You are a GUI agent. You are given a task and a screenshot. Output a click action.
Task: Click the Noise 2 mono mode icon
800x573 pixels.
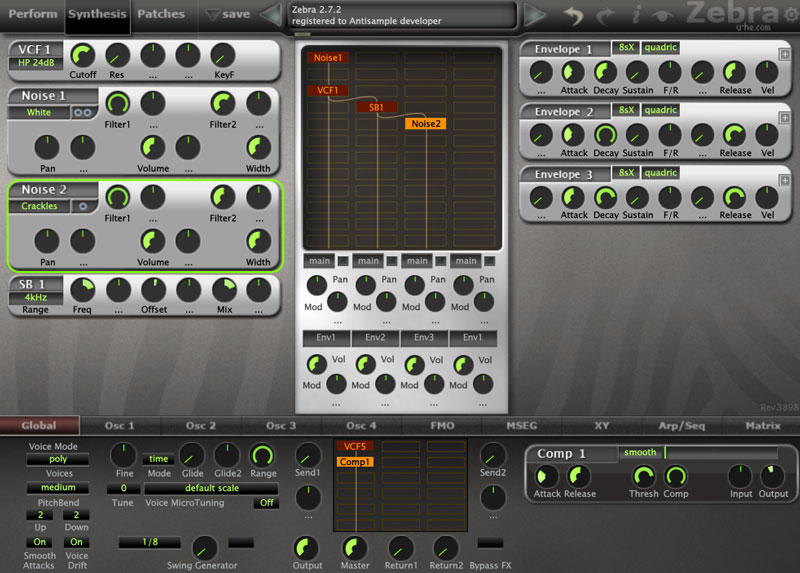click(x=83, y=206)
